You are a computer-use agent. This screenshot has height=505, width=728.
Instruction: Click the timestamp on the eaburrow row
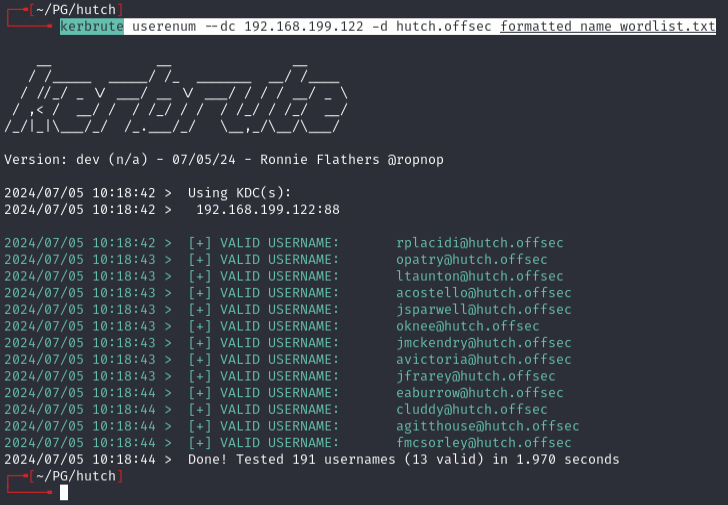tap(80, 393)
